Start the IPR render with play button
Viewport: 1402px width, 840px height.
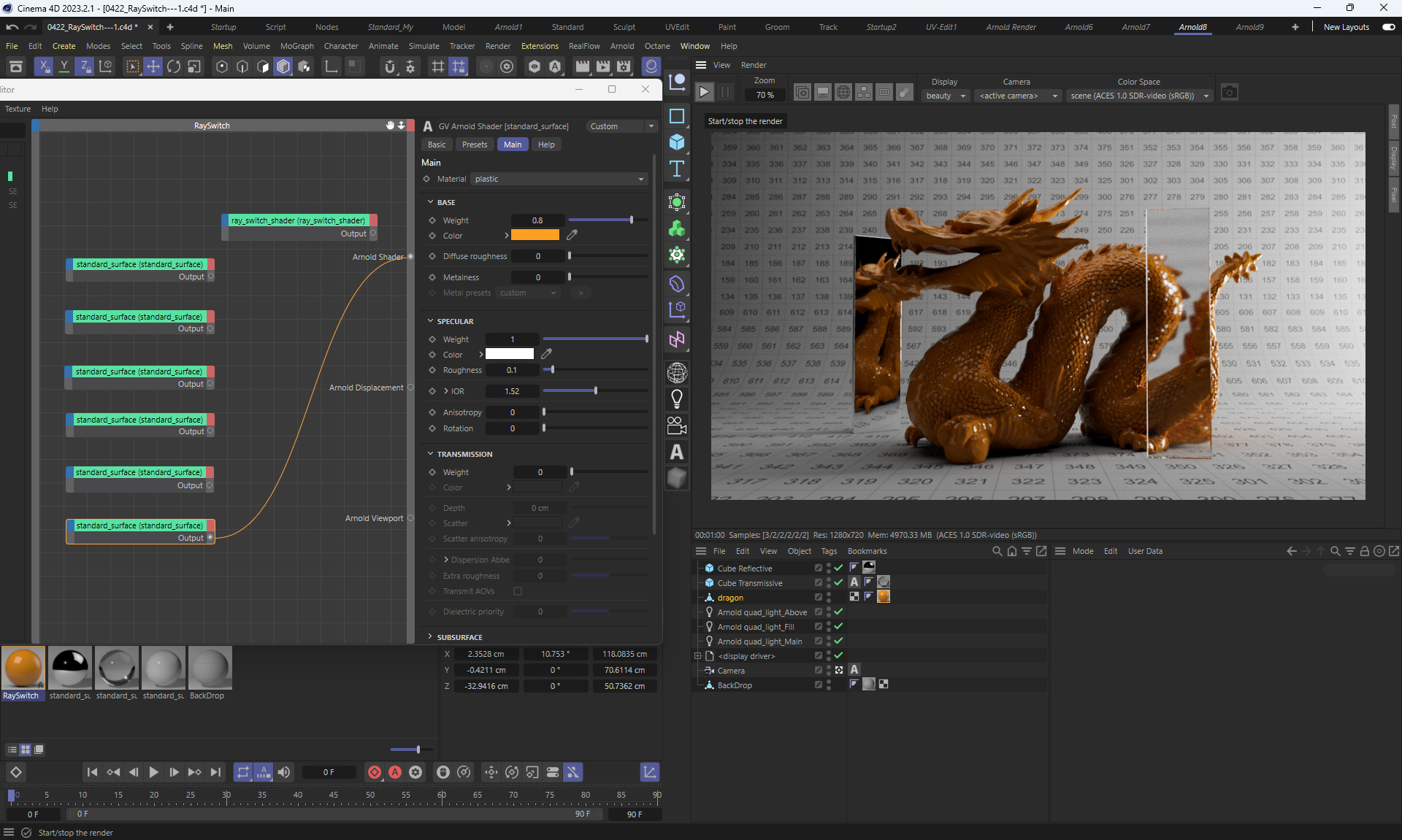704,93
